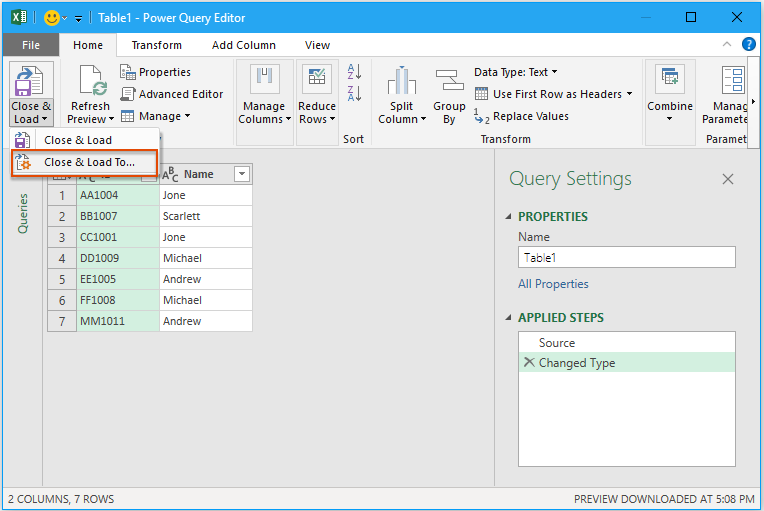Click the Split Column icon
Screen dimensions: 764x511
pyautogui.click(x=402, y=81)
